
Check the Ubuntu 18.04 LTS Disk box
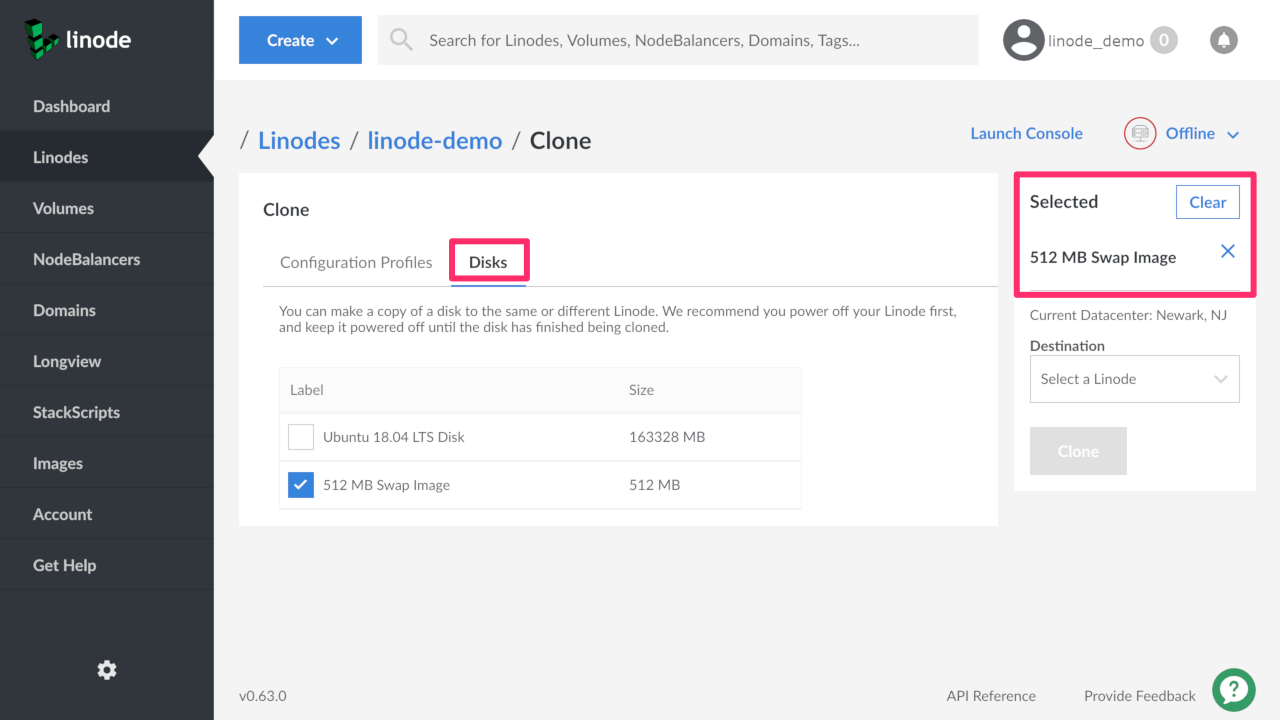pyautogui.click(x=301, y=437)
